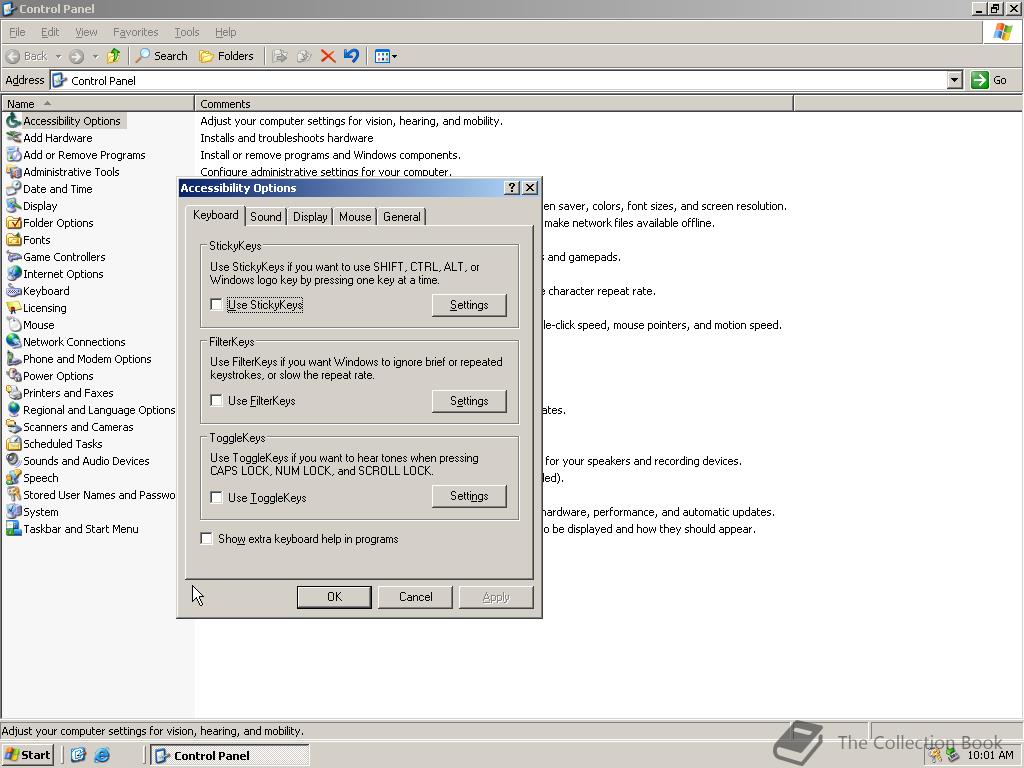The image size is (1024, 768).
Task: Select the Scanners and Cameras icon
Action: tap(13, 426)
